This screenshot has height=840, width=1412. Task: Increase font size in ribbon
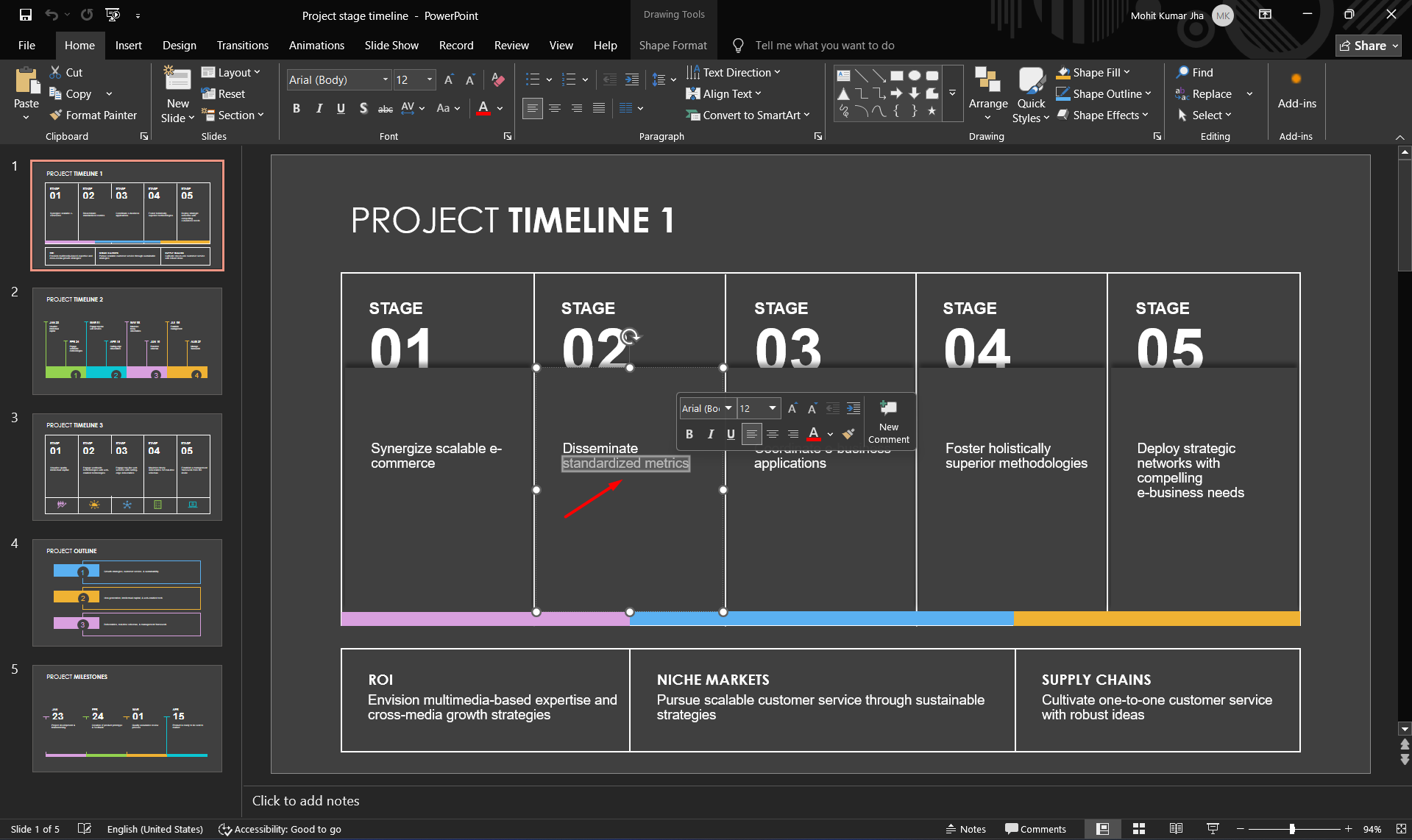pos(449,79)
